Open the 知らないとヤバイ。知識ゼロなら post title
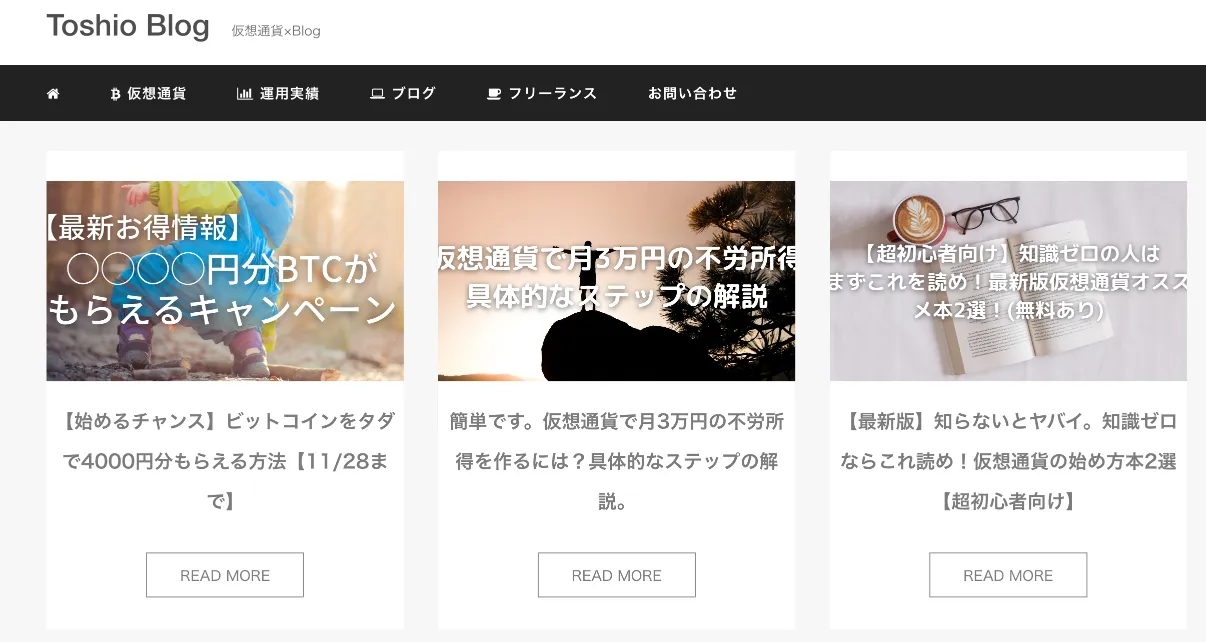1206x642 pixels. point(1008,461)
